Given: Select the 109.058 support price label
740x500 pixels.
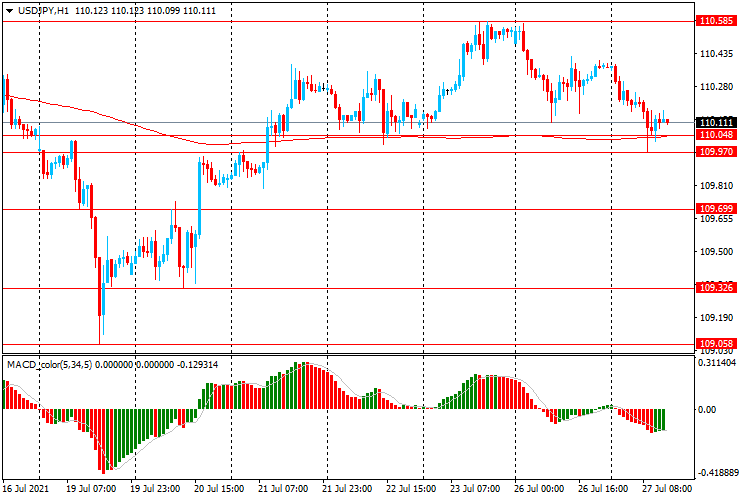Looking at the screenshot, I should coord(716,344).
